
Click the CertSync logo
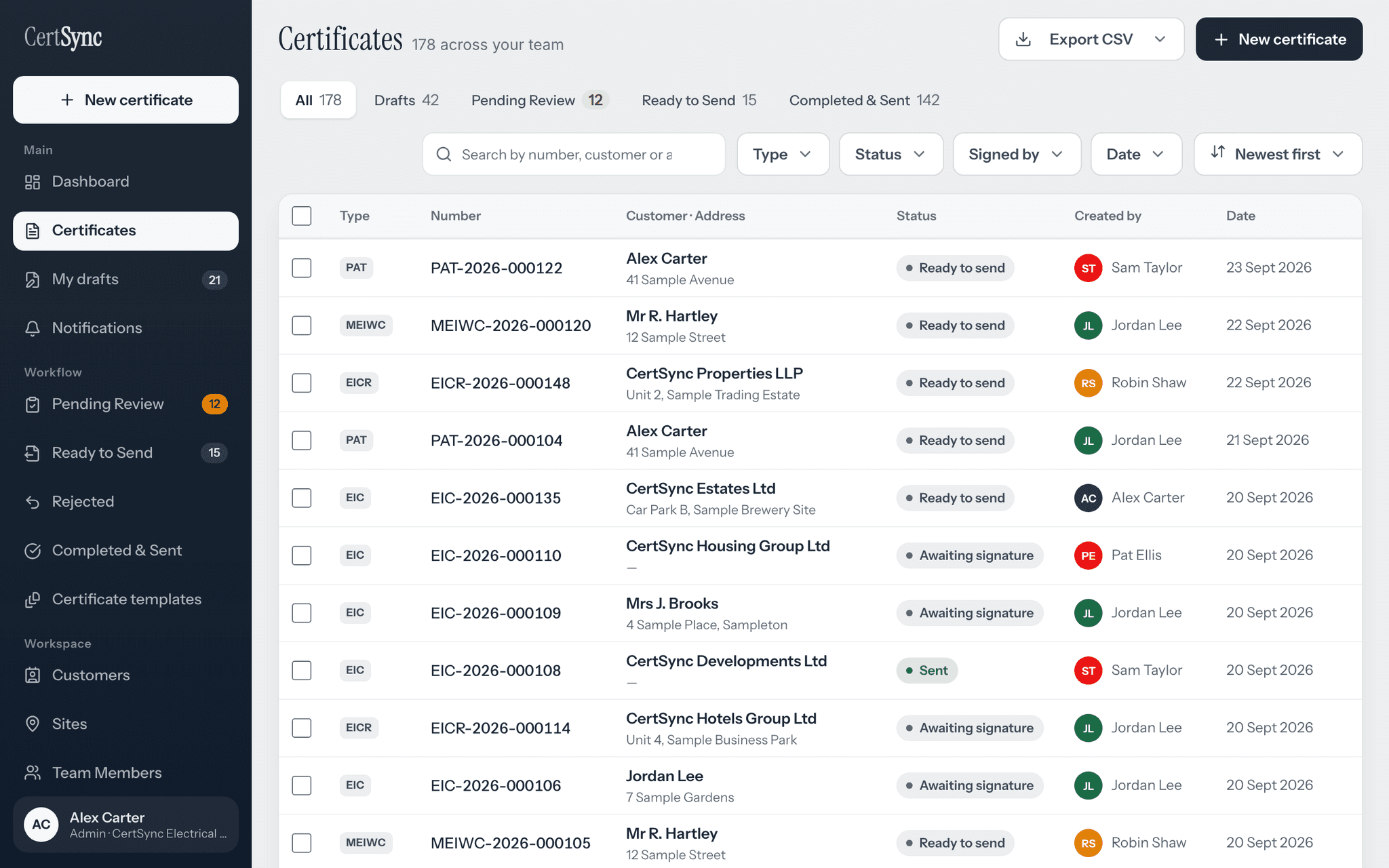coord(63,38)
